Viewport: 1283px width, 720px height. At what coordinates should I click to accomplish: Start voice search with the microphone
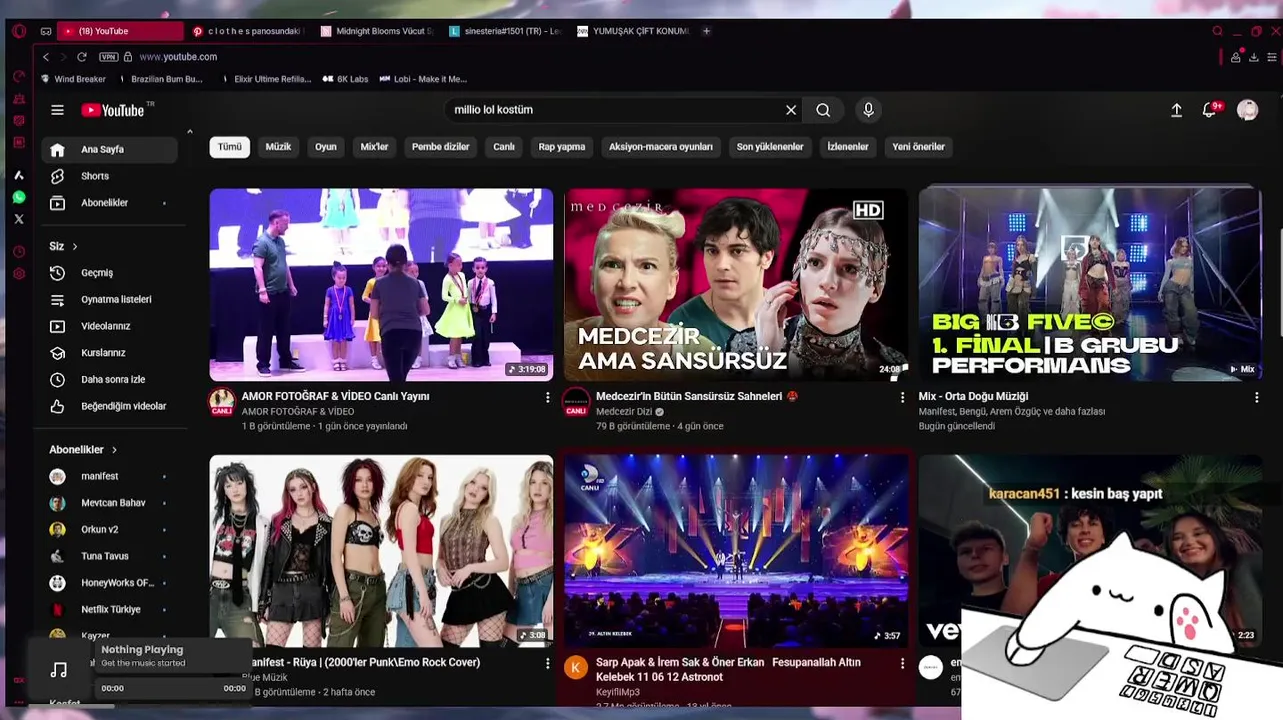coord(868,110)
